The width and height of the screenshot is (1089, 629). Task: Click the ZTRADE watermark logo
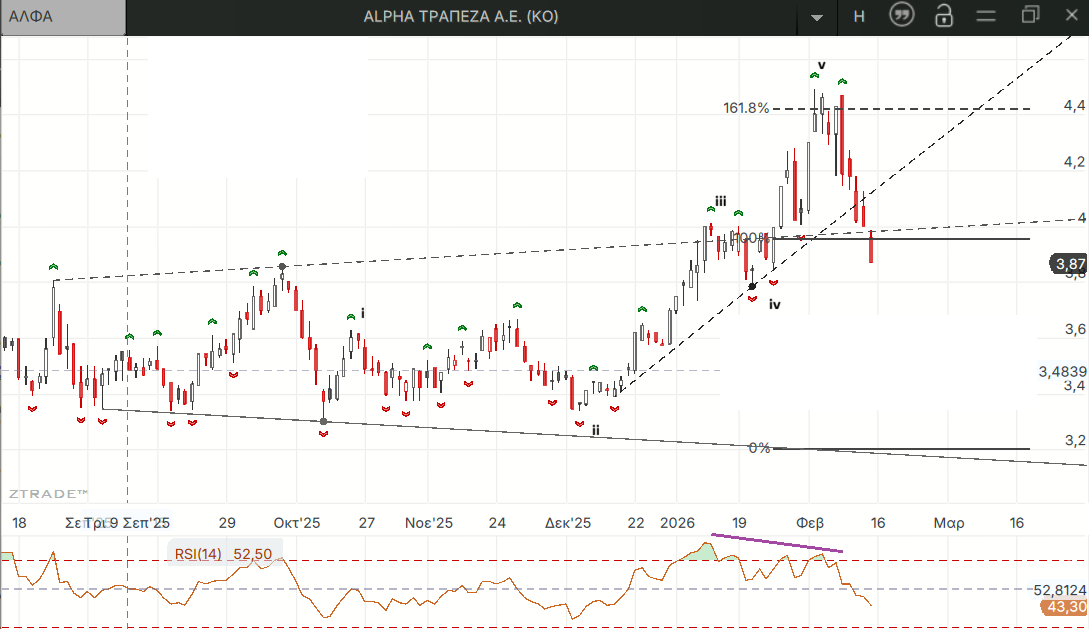[x=49, y=493]
